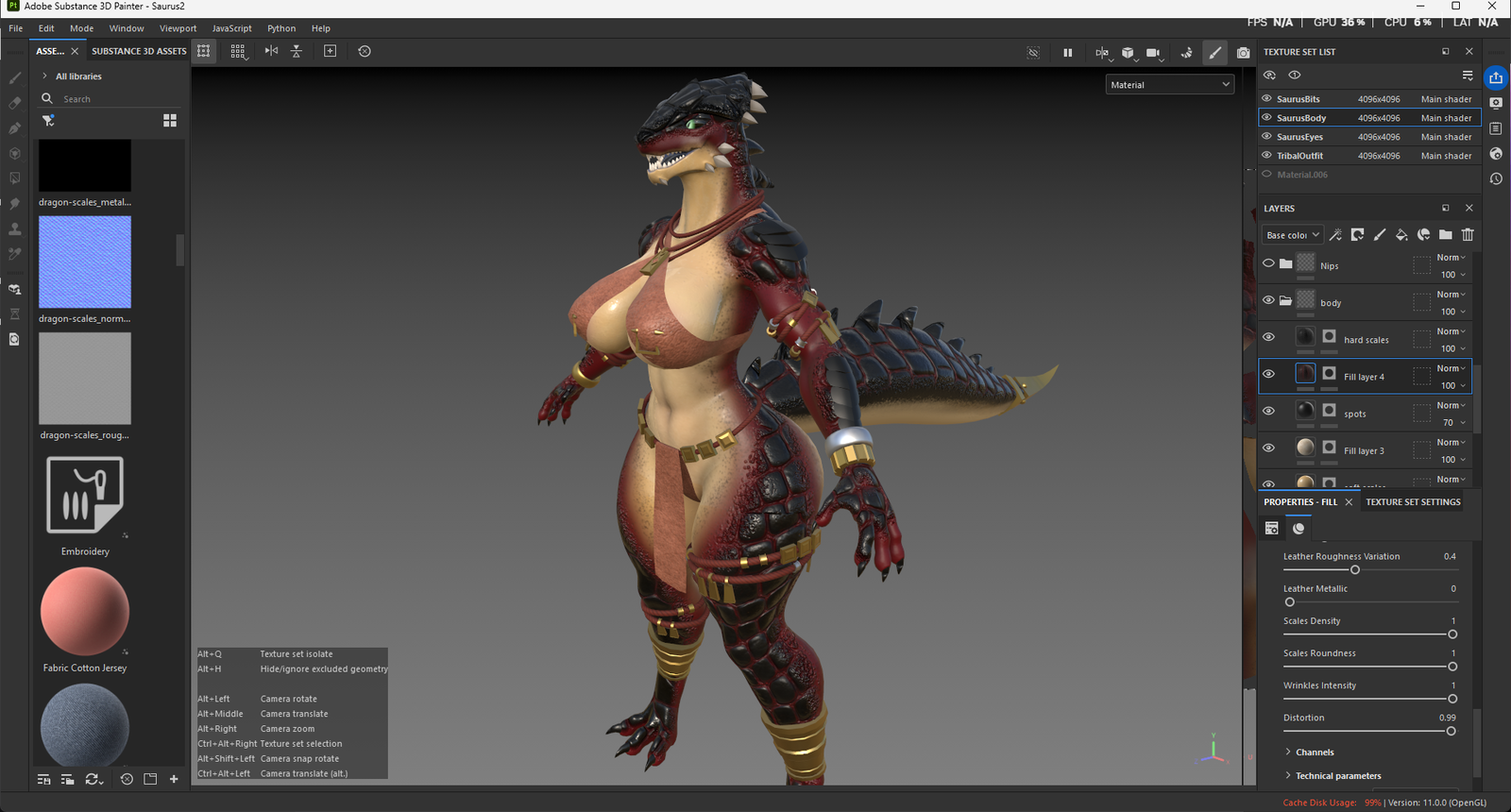Delete layer with the trash icon

coord(1468,235)
